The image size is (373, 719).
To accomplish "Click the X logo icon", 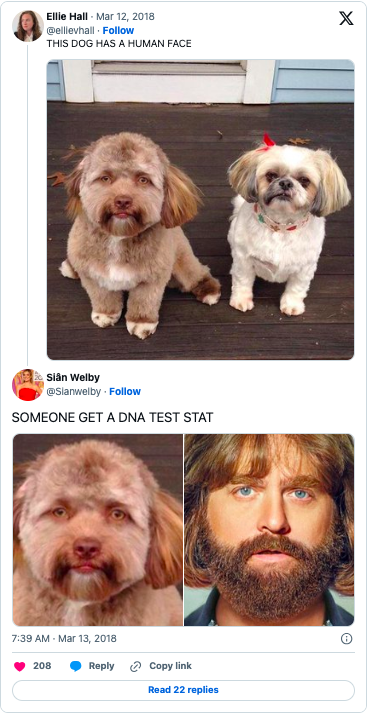I will 346,18.
